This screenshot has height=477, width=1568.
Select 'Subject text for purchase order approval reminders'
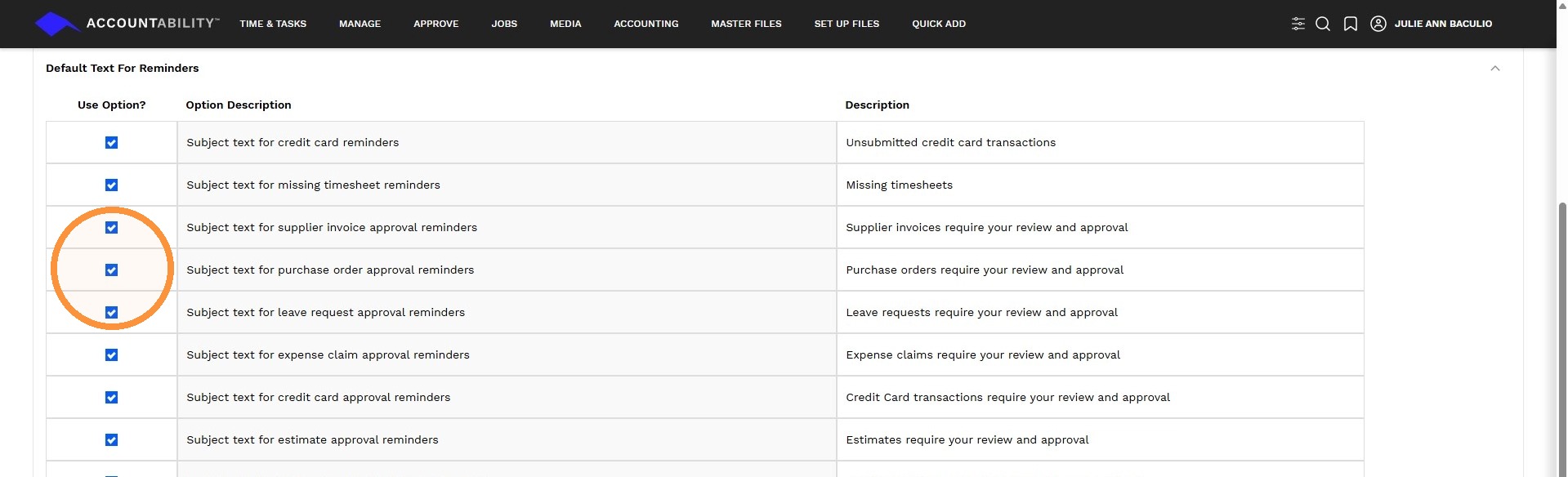(x=330, y=270)
